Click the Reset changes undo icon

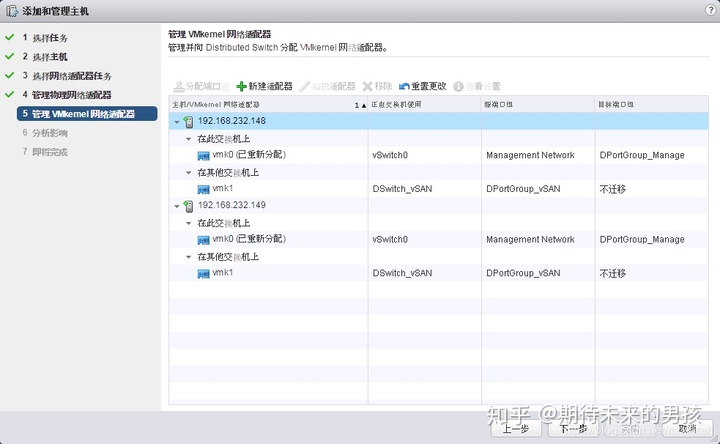tap(404, 86)
